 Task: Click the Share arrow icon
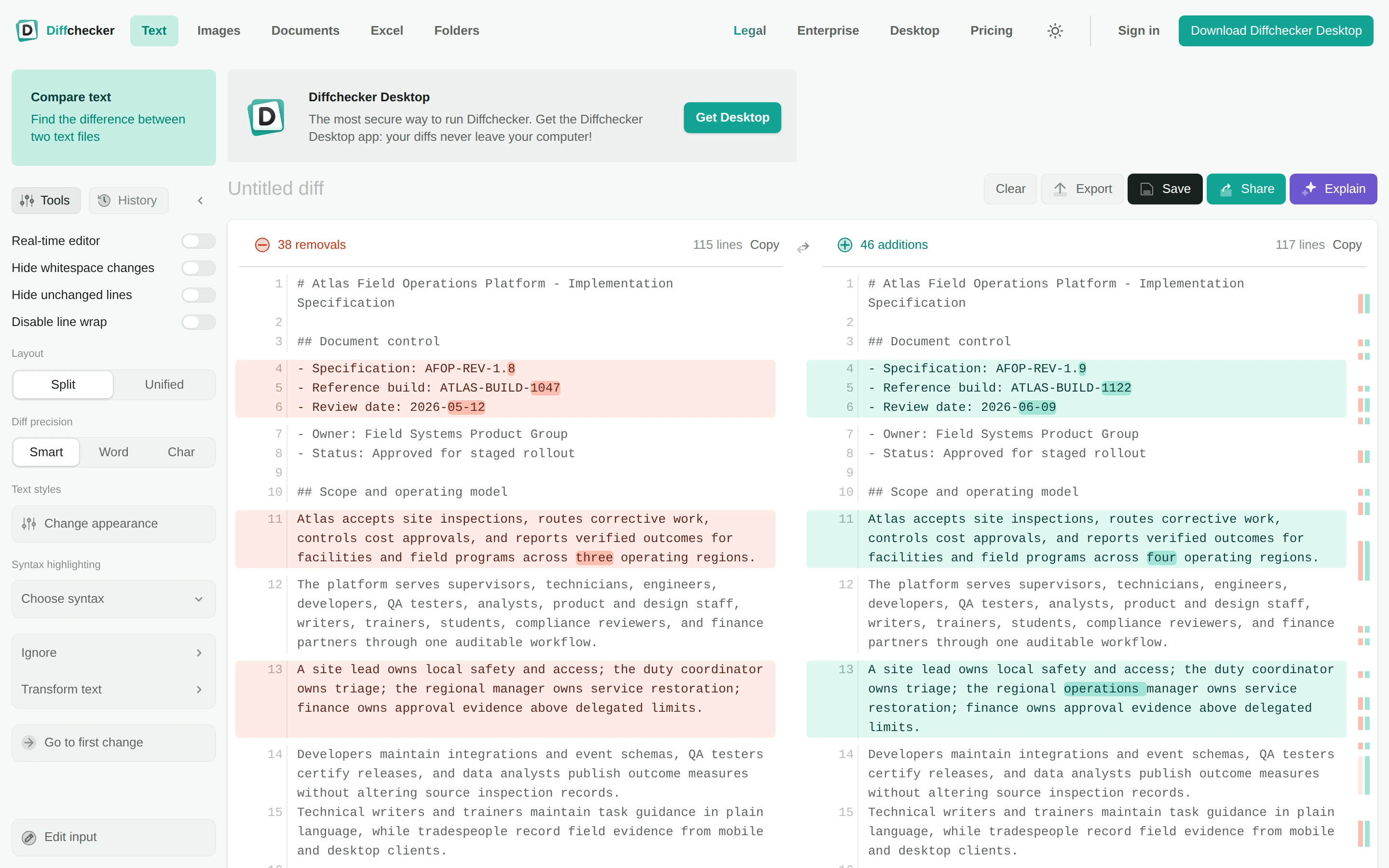point(1226,189)
